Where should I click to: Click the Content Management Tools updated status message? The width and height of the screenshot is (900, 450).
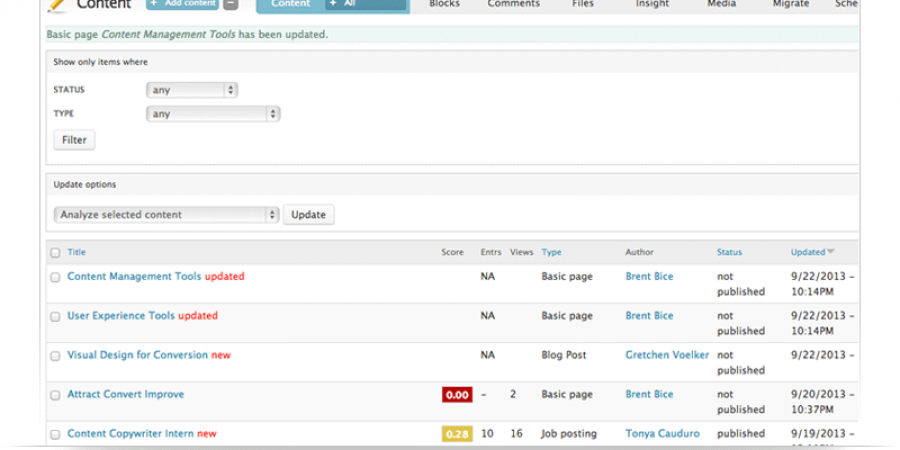click(187, 34)
